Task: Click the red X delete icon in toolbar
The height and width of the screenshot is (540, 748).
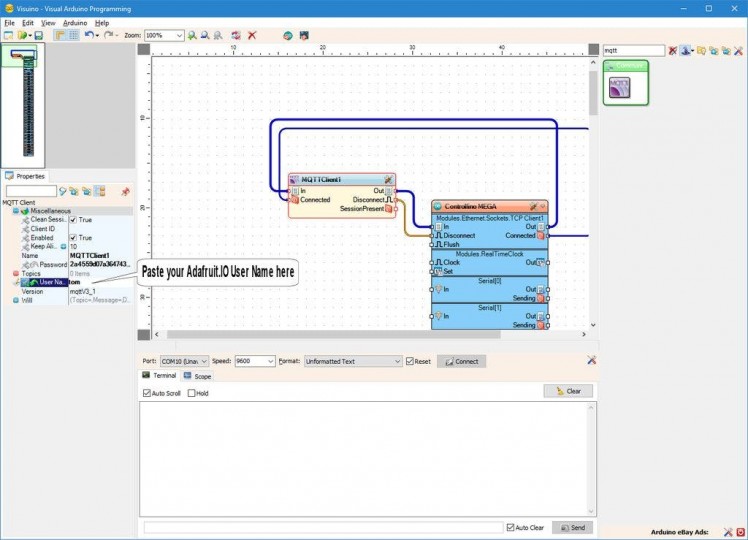Action: pyautogui.click(x=252, y=35)
